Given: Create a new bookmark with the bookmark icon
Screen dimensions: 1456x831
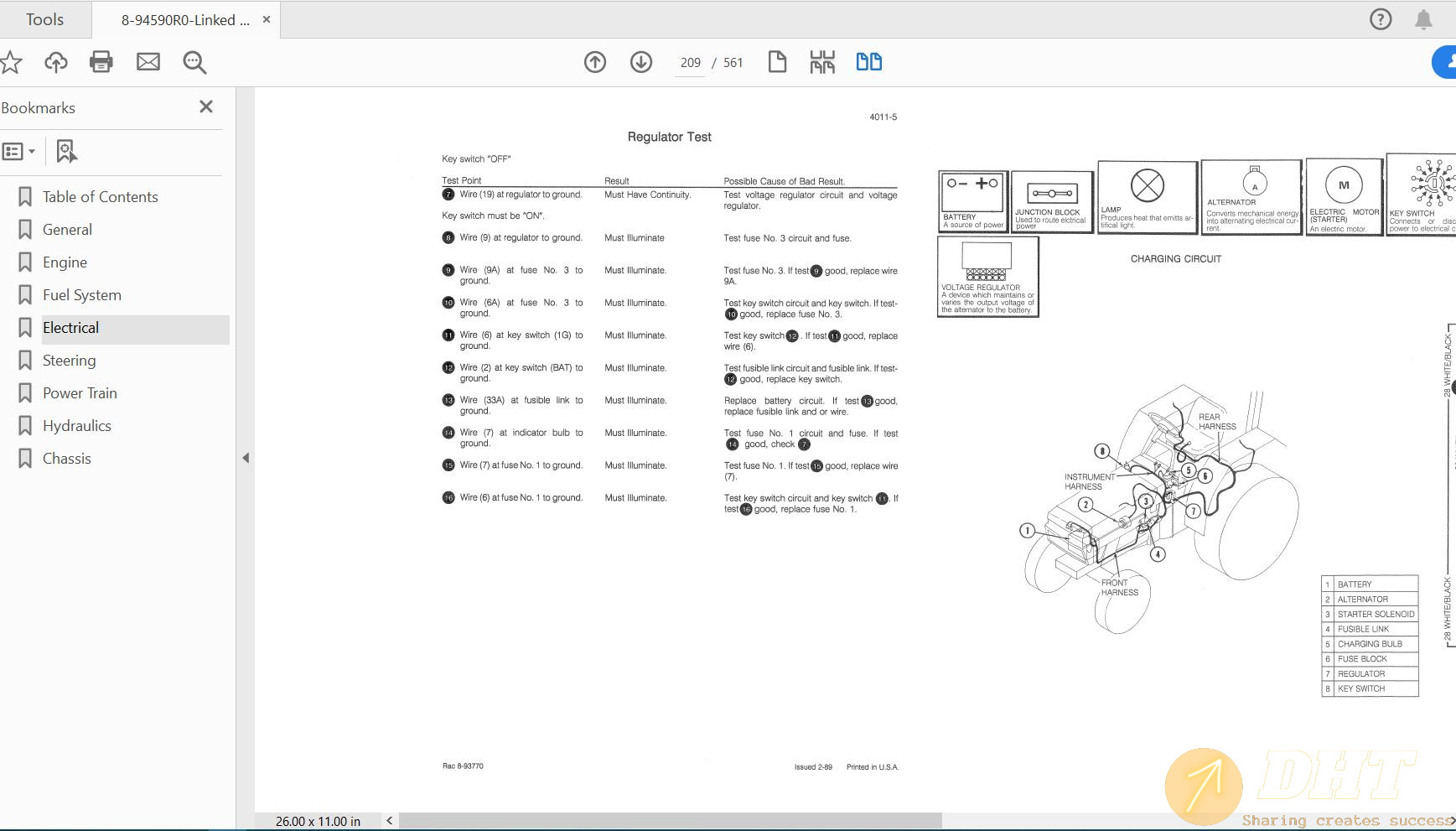Looking at the screenshot, I should (x=66, y=151).
